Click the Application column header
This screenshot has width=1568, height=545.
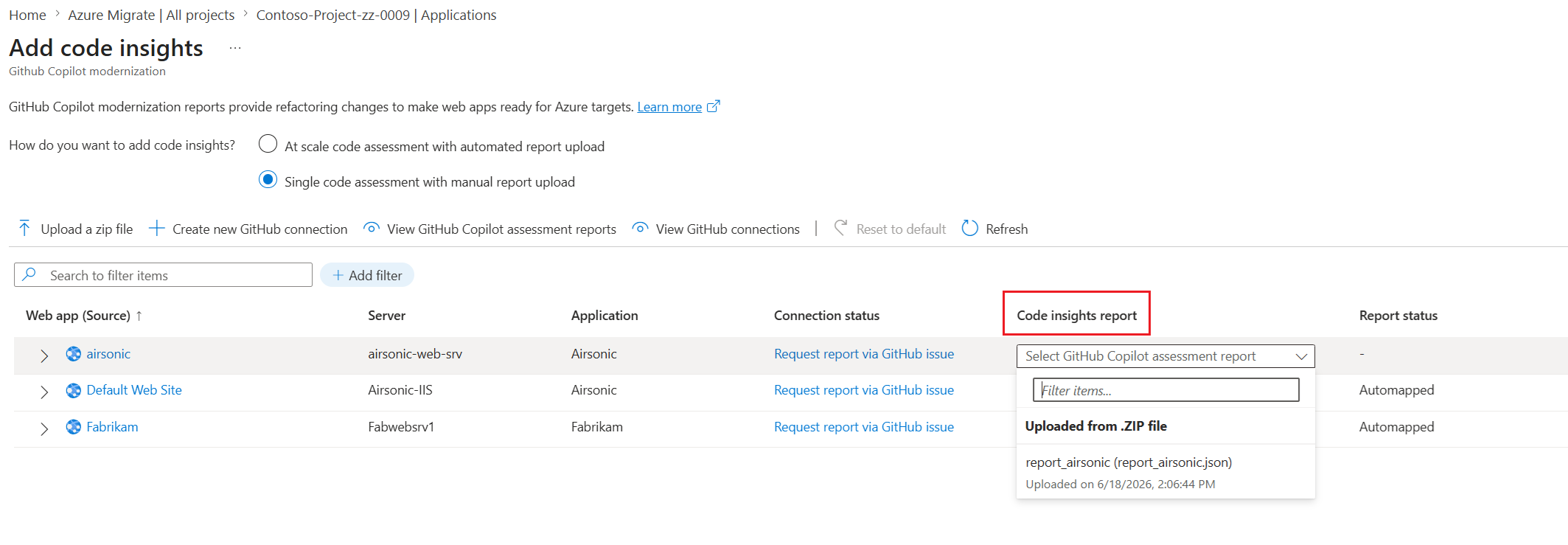pos(604,316)
